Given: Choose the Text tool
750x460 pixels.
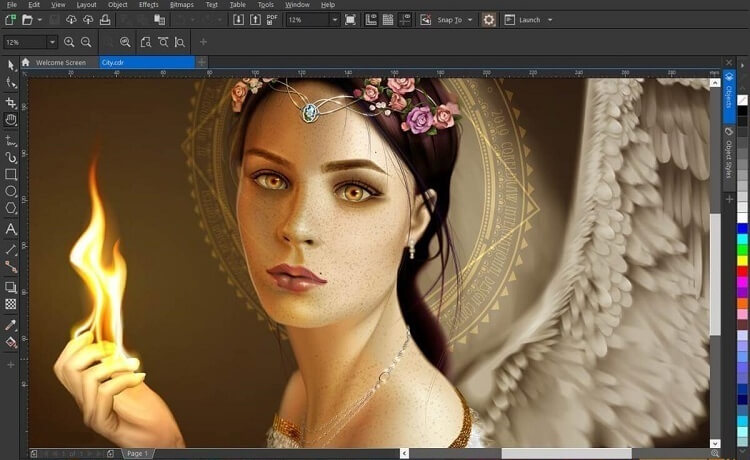Looking at the screenshot, I should [11, 229].
